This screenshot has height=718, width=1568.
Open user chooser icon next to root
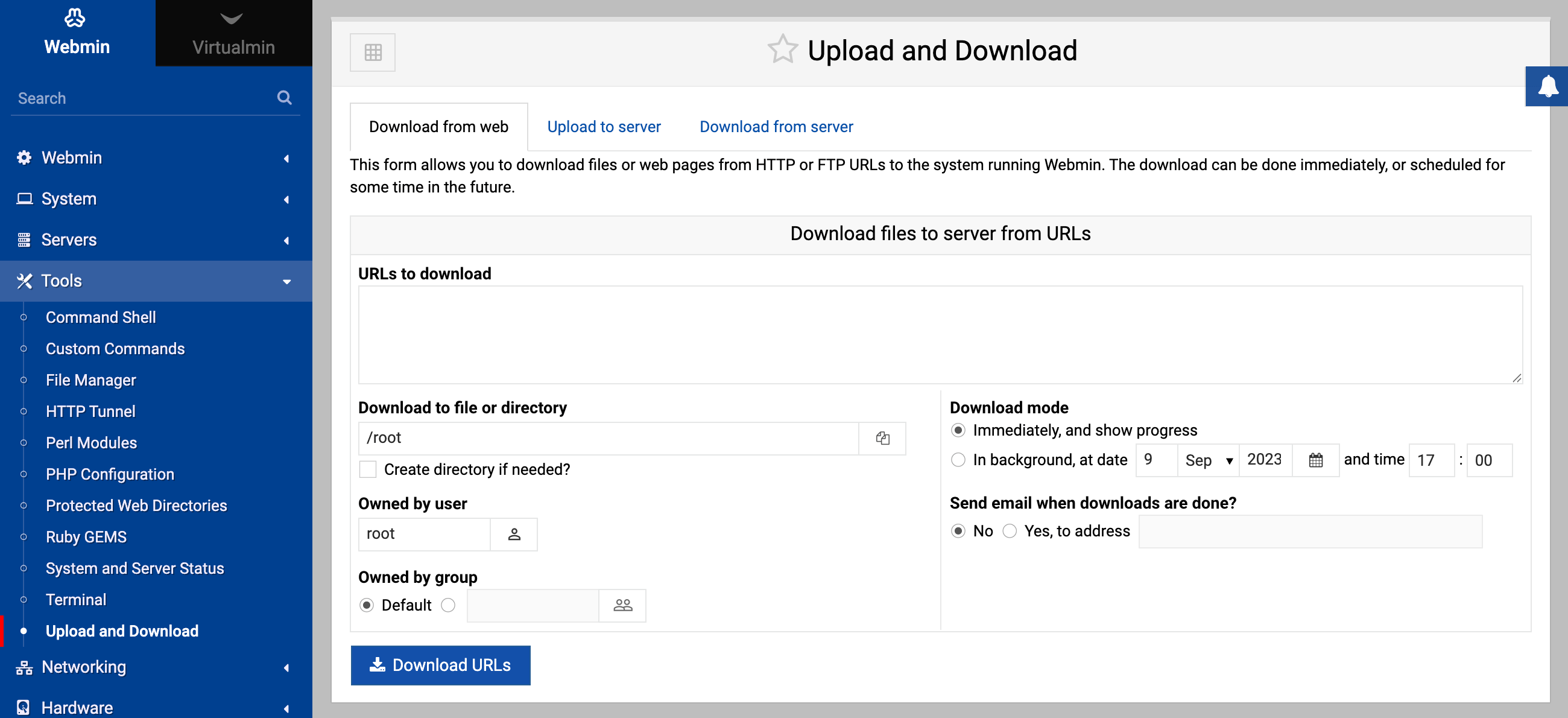[514, 534]
